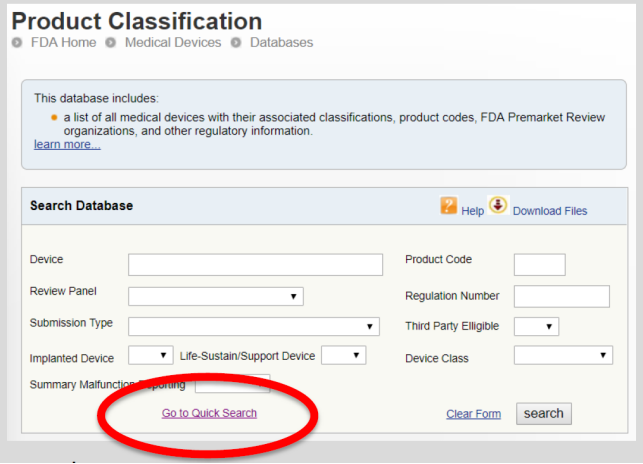Open the Help link
The width and height of the screenshot is (643, 464).
[472, 211]
